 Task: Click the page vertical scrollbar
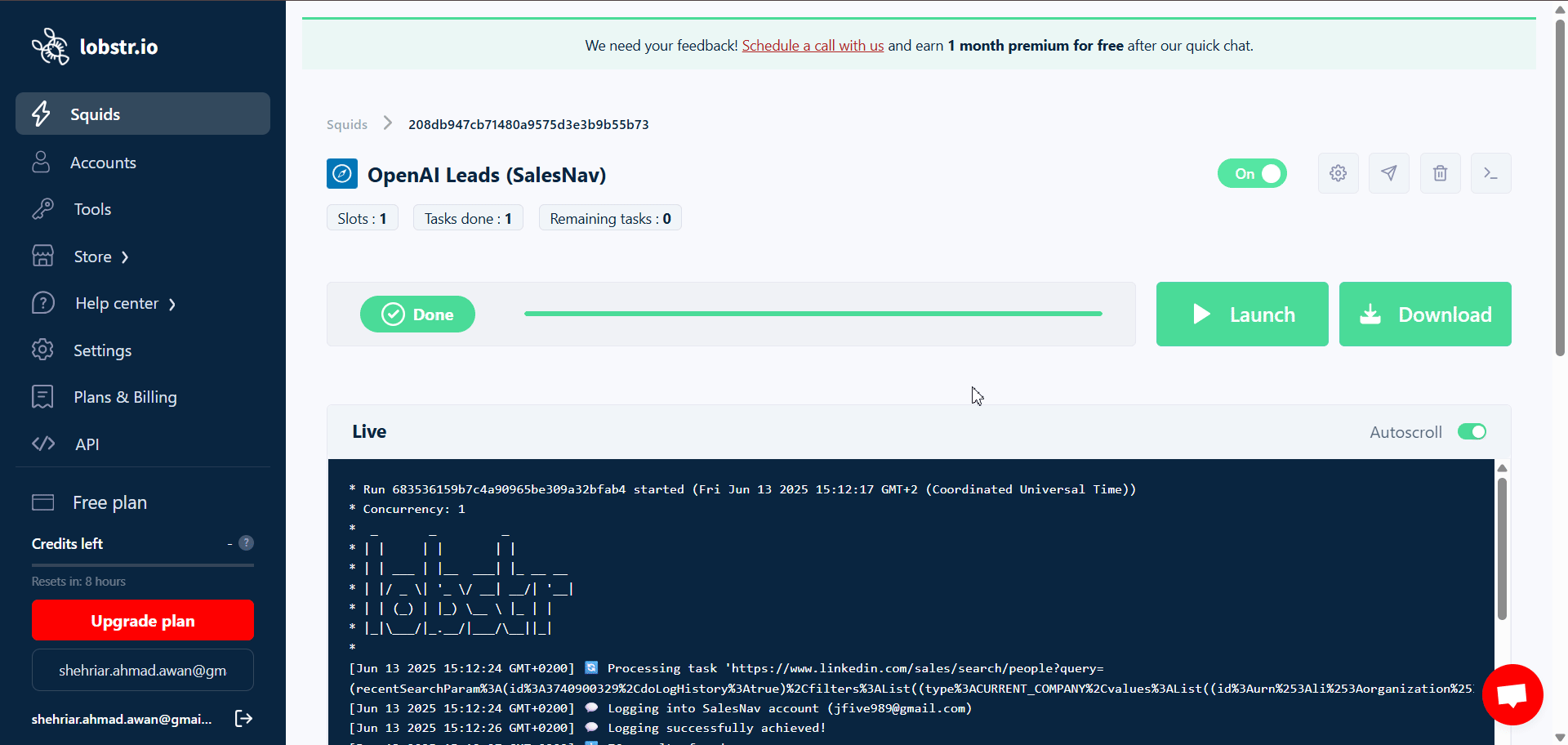click(1560, 186)
